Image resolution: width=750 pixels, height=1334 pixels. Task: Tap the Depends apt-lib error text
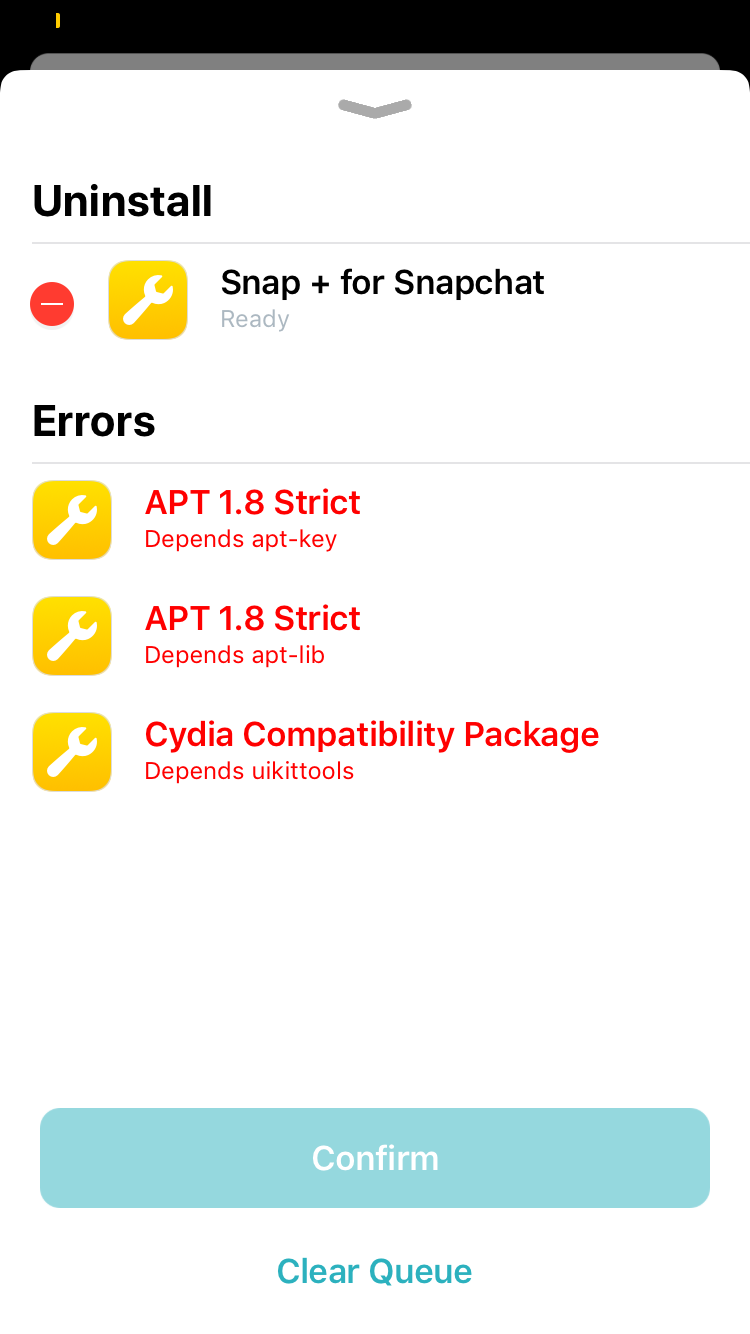(x=235, y=656)
